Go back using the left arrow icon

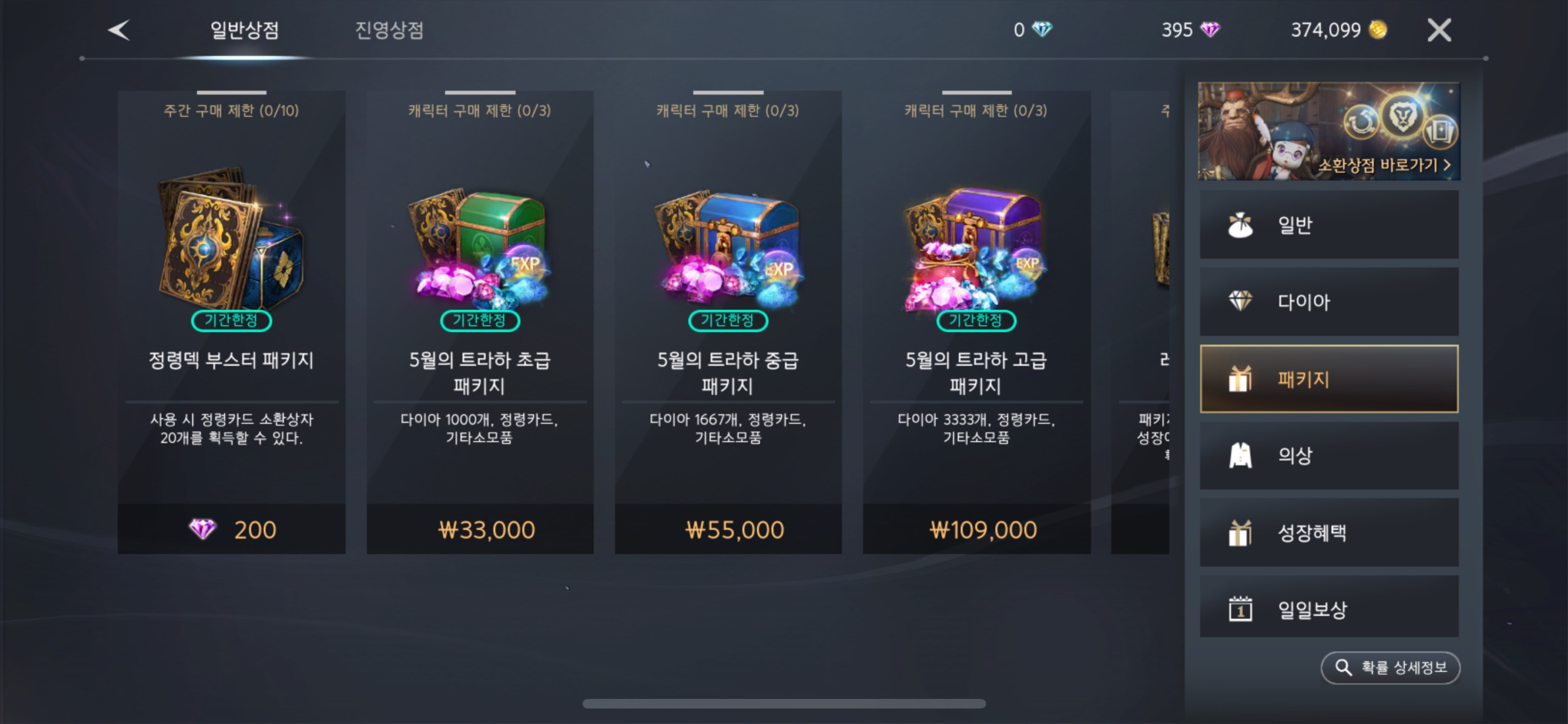click(119, 30)
